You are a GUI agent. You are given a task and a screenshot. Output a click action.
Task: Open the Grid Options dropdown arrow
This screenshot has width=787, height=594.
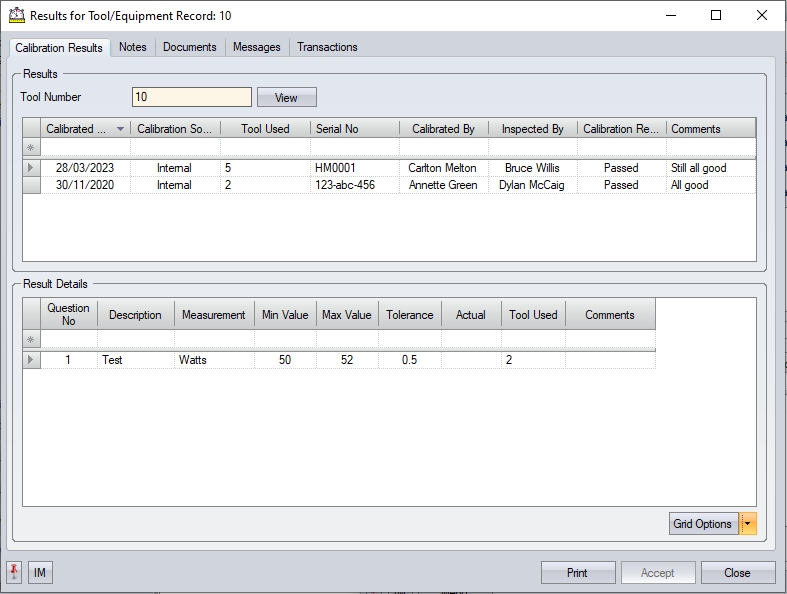pyautogui.click(x=749, y=524)
